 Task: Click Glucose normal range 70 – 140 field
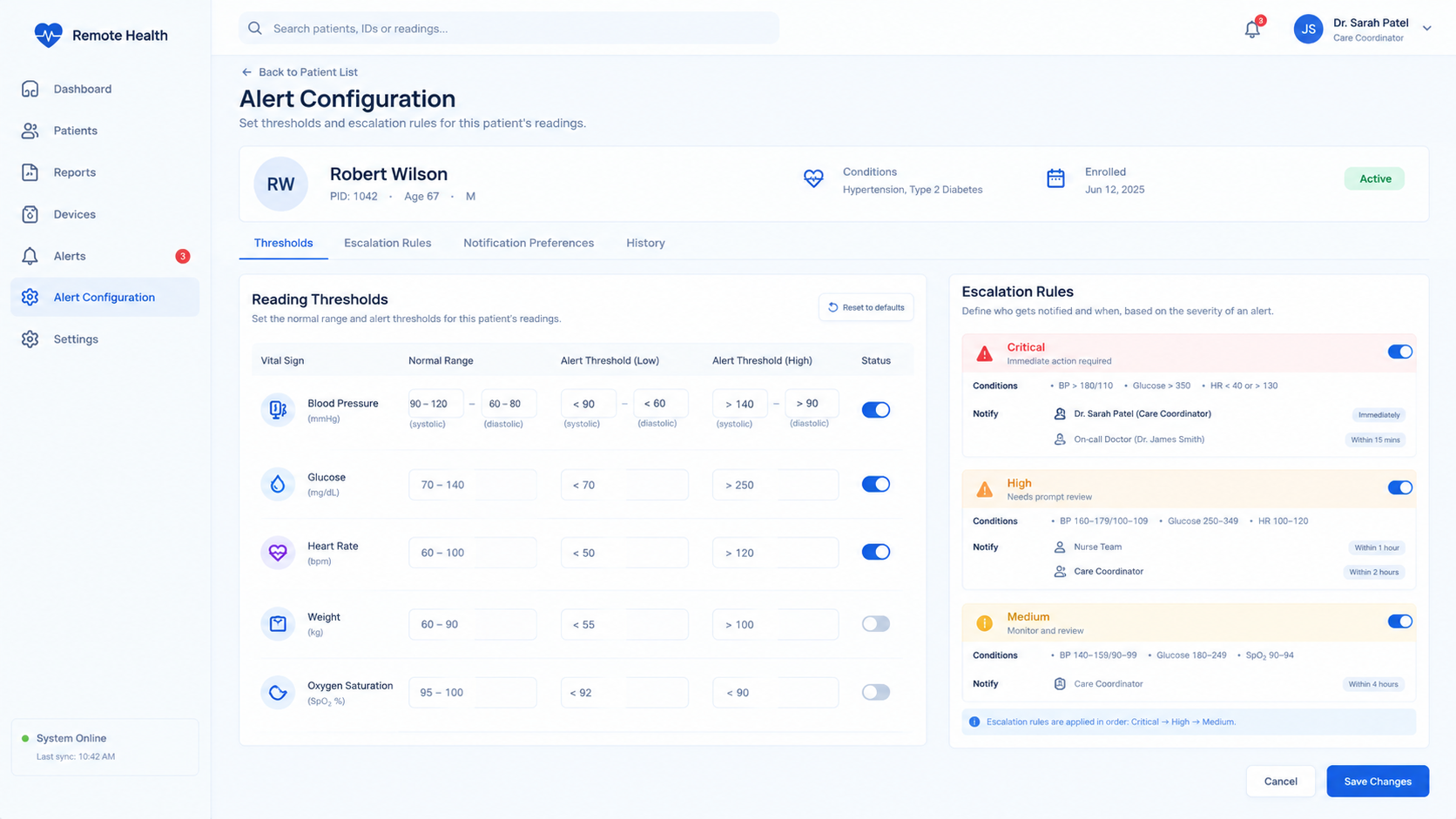pyautogui.click(x=473, y=485)
